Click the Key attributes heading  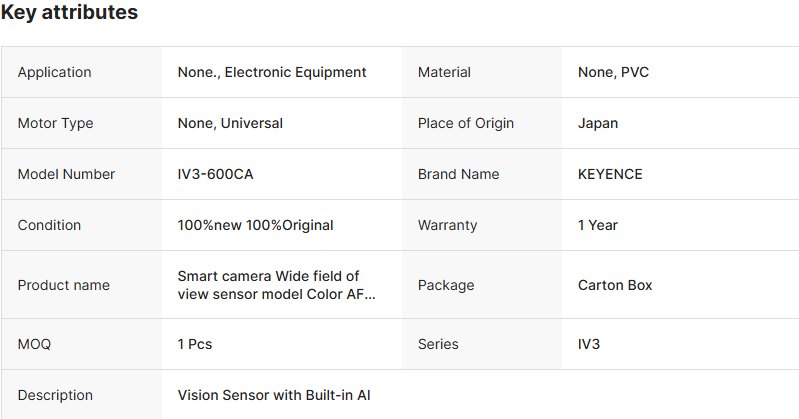[x=69, y=13]
